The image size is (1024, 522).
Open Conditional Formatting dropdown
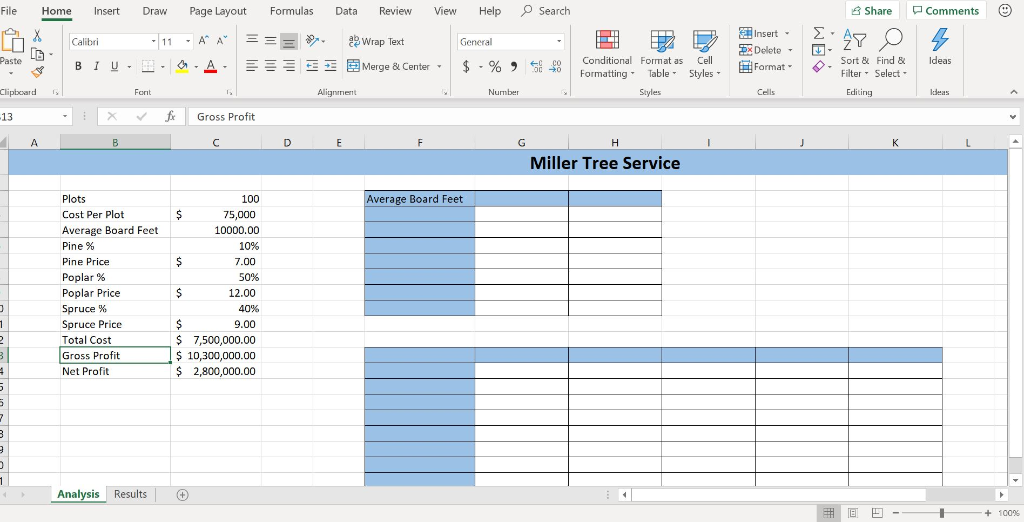(x=607, y=54)
